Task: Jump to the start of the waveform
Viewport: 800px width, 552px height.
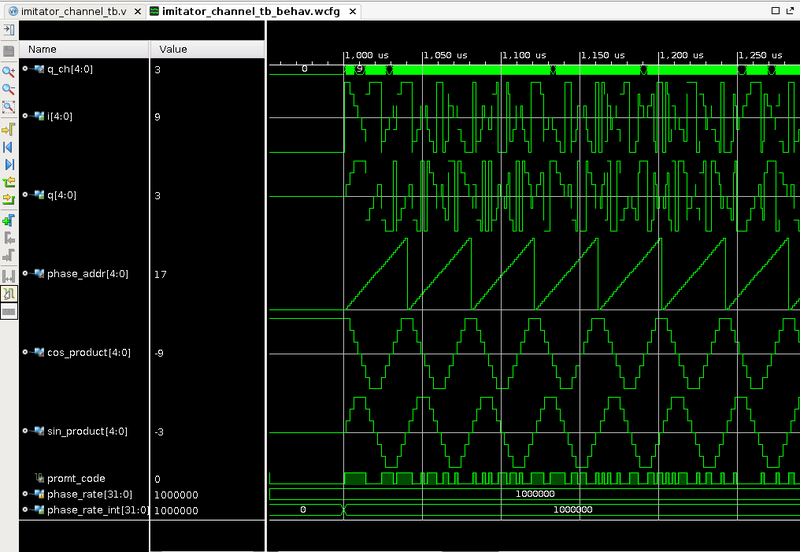Action: point(9,147)
